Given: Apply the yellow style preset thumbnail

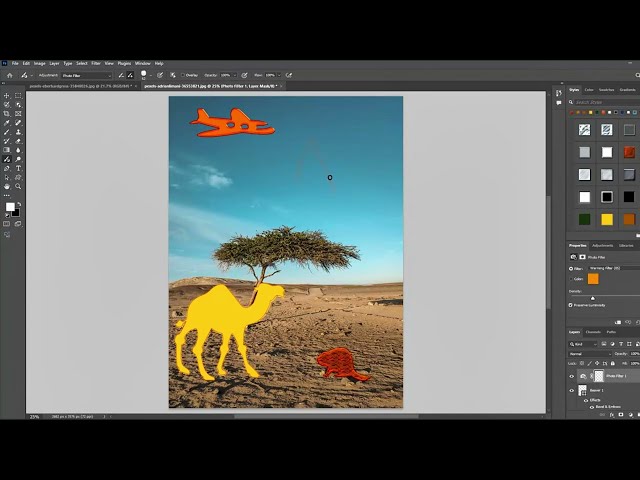Looking at the screenshot, I should tap(607, 219).
